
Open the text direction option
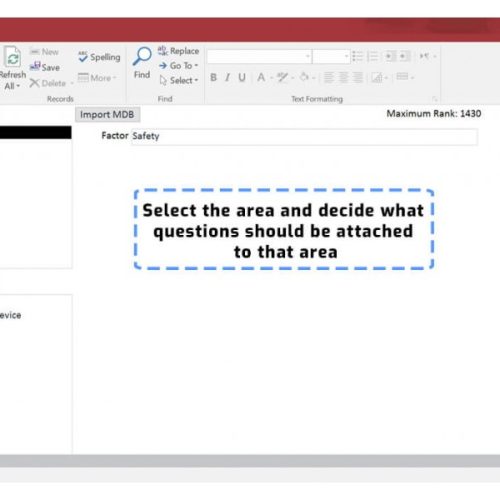click(x=427, y=56)
